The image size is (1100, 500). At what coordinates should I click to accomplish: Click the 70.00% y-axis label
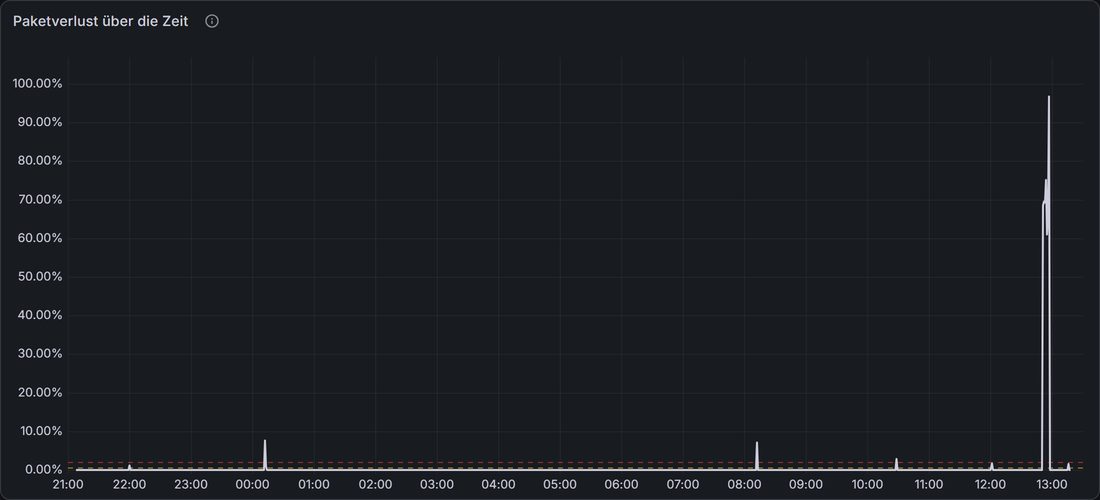(40, 200)
